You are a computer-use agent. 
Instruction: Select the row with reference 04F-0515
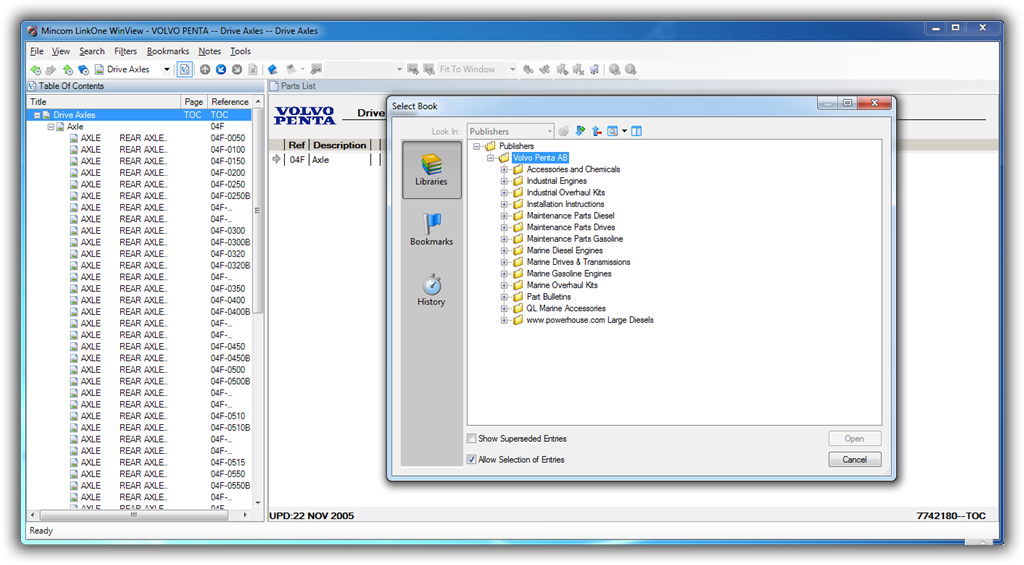pyautogui.click(x=139, y=462)
